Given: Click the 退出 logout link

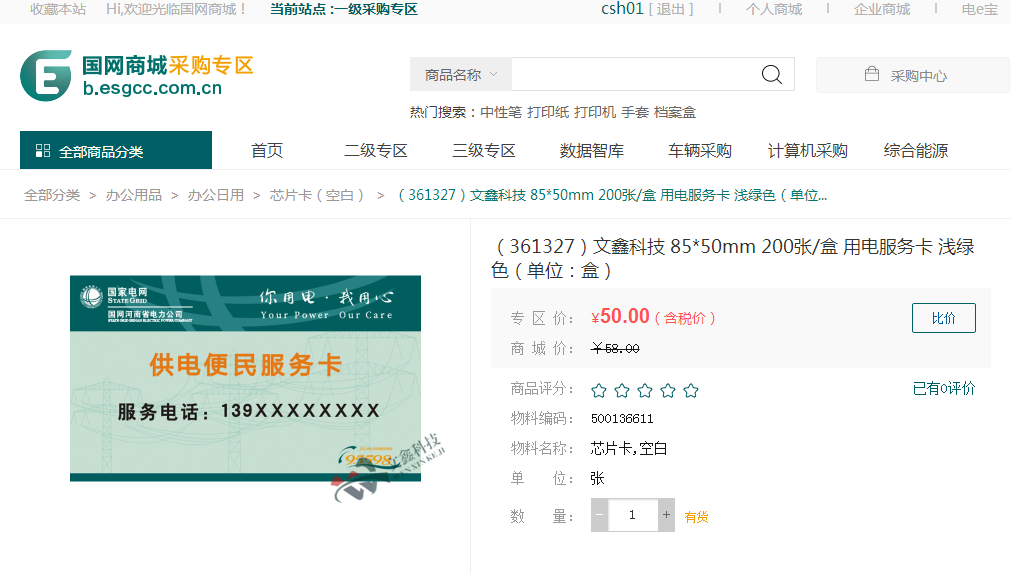Looking at the screenshot, I should pos(671,9).
